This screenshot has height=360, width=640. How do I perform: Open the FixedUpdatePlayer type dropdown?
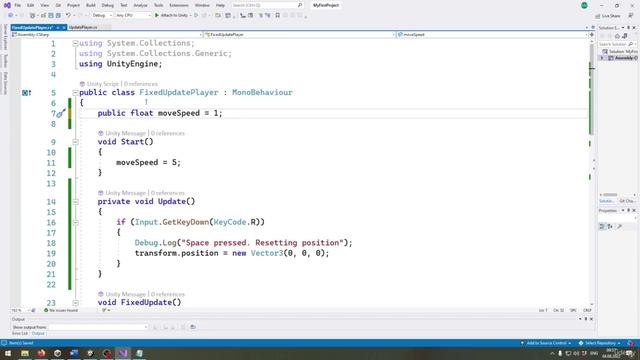(300, 35)
